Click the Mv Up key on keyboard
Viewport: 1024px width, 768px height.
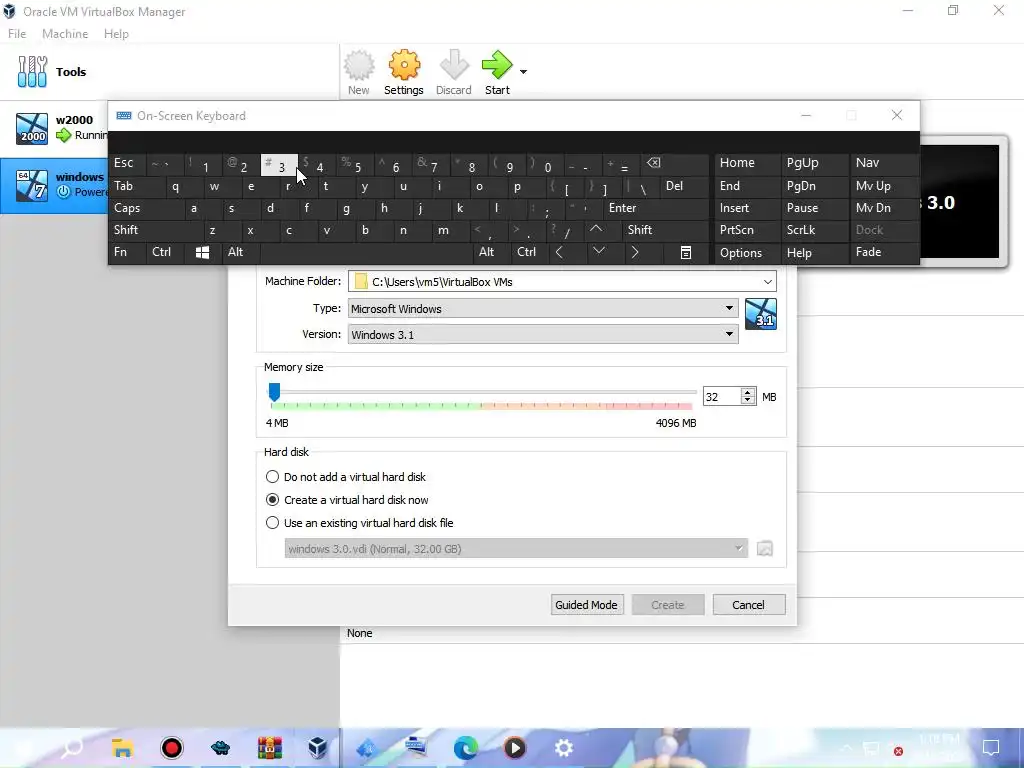tap(884, 186)
